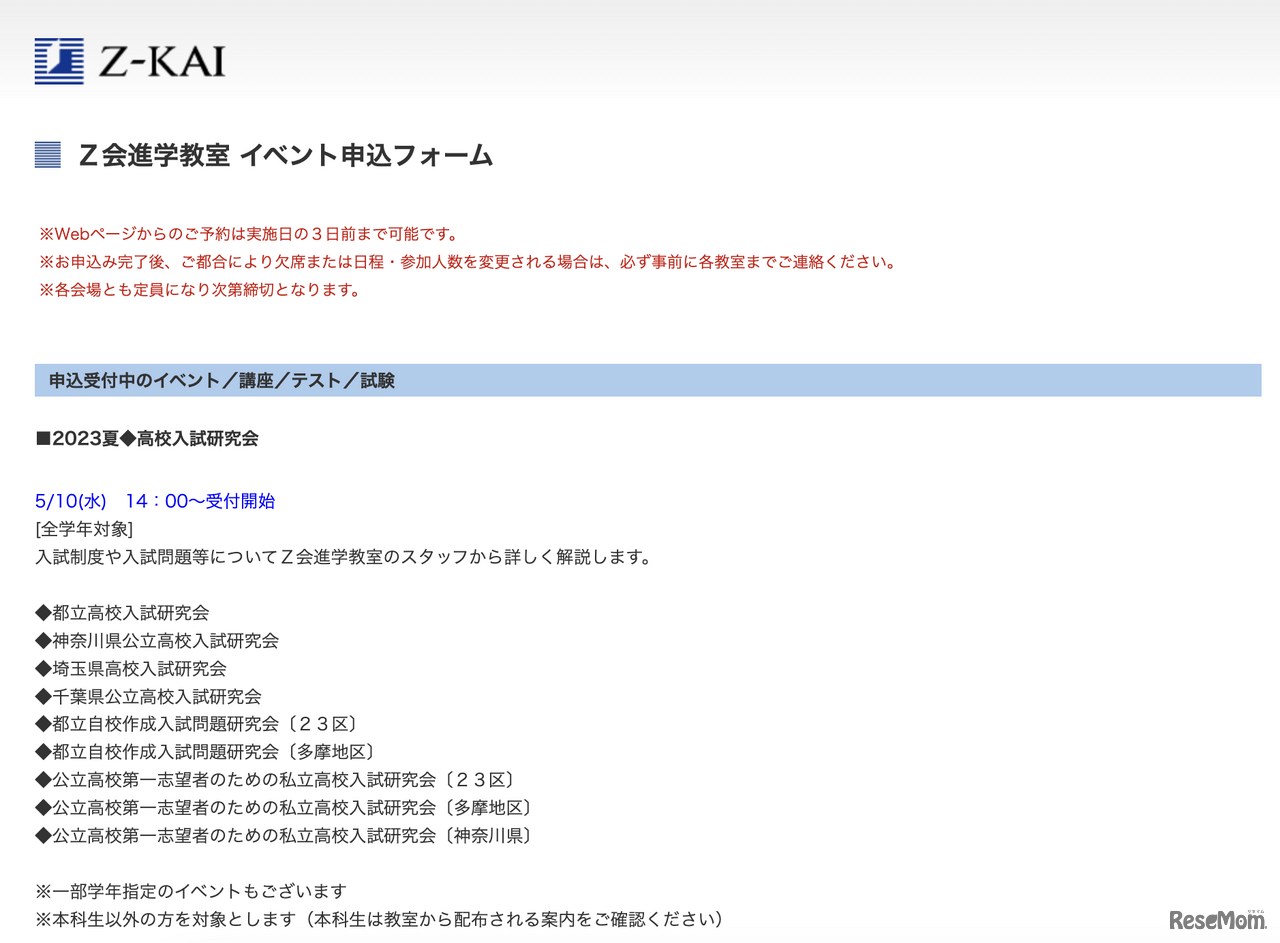Click the ■2023夏◆高校入試研究会 title
The image size is (1280, 943).
[145, 438]
